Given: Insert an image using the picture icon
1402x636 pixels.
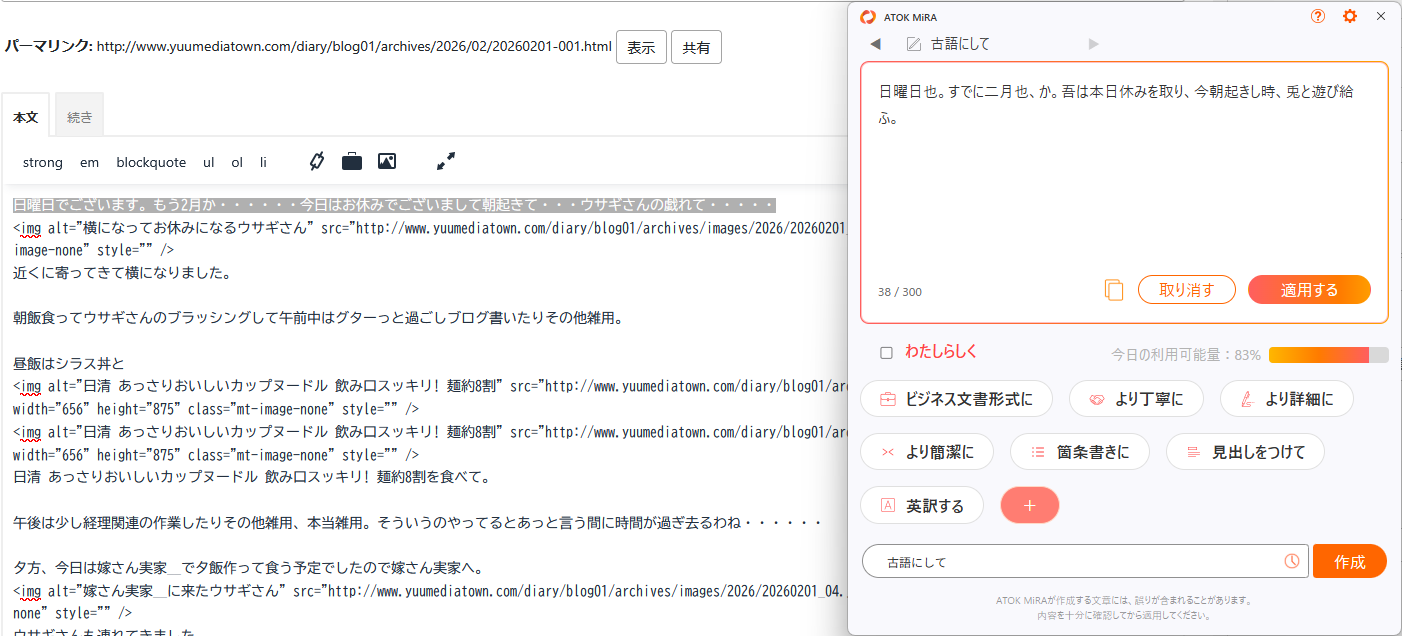Looking at the screenshot, I should point(387,161).
